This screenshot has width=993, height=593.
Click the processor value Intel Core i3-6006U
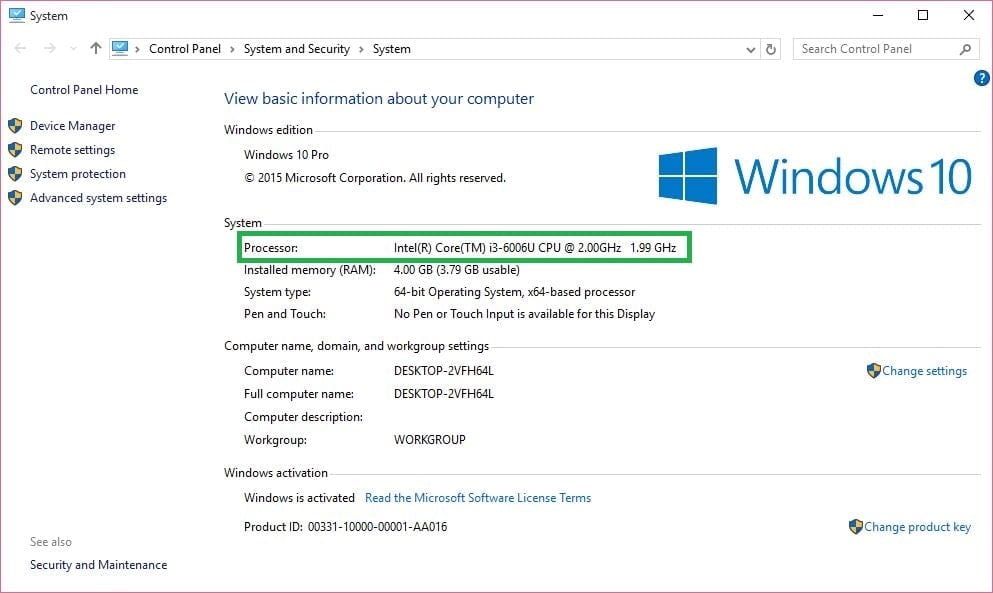coord(535,248)
